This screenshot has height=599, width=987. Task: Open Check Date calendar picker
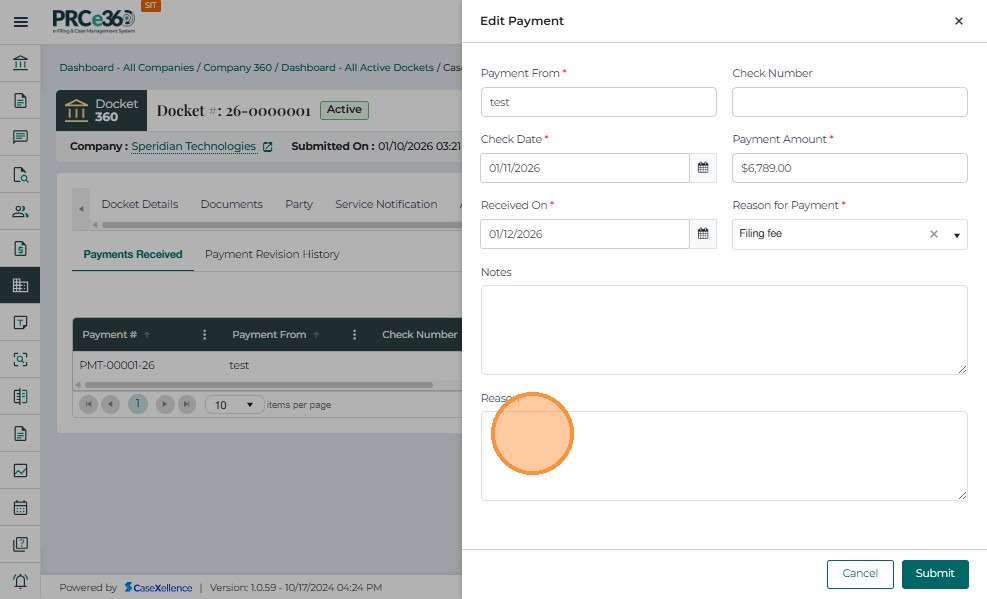[703, 168]
